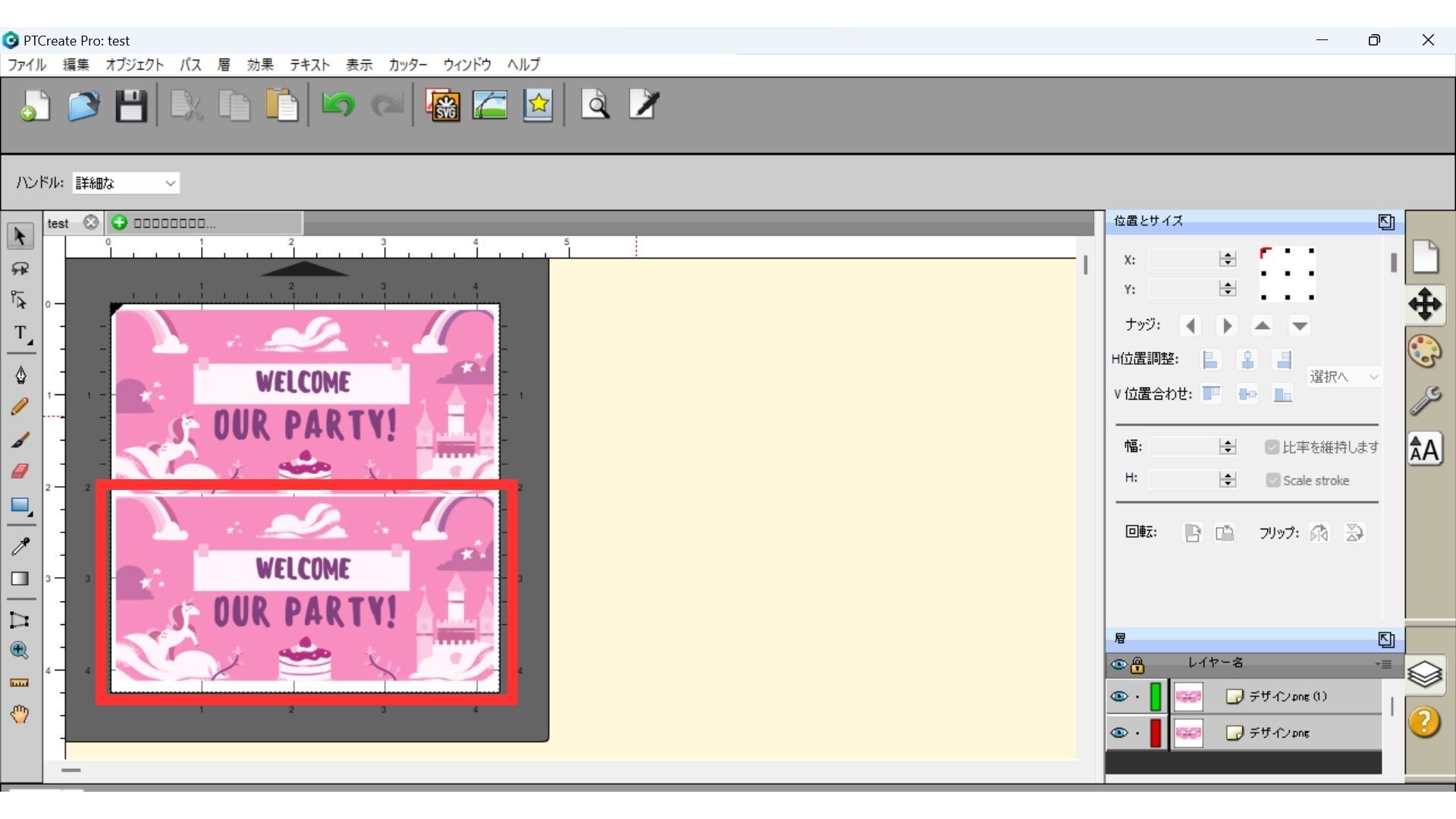Viewport: 1456px width, 819px height.
Task: Open the color palette panel icon
Action: pos(1425,352)
